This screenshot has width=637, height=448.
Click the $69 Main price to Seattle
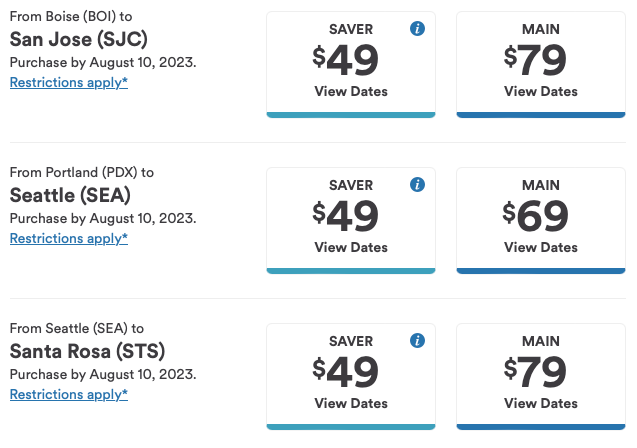tap(536, 216)
